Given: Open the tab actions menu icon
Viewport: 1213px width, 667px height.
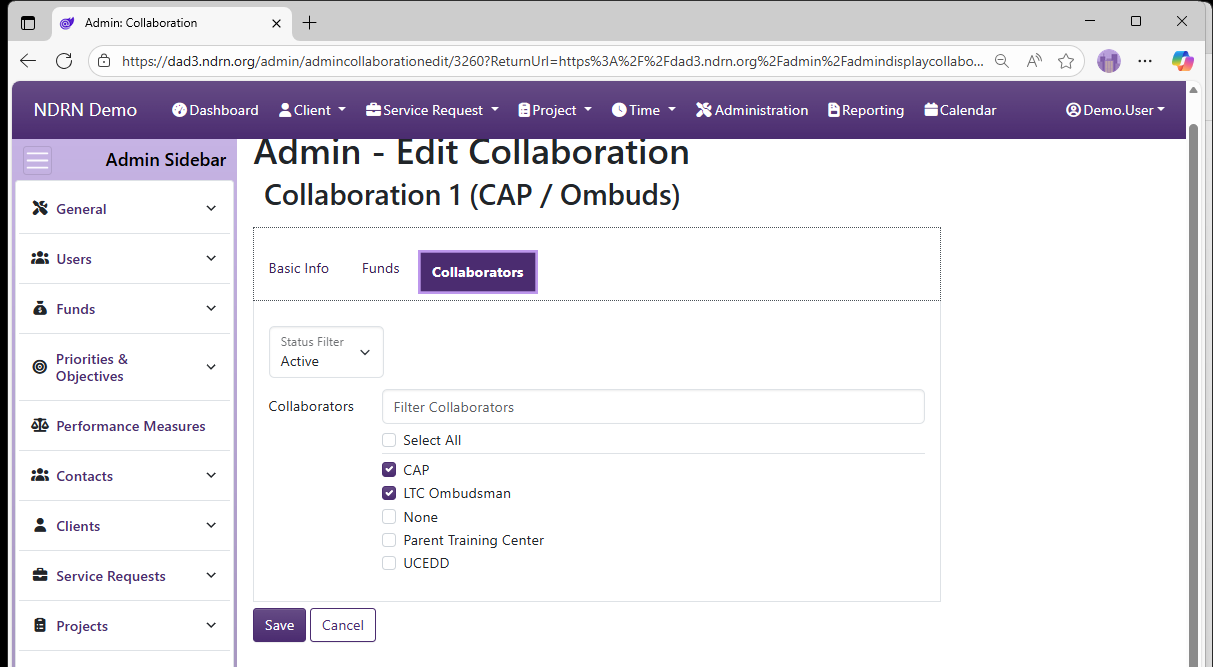Looking at the screenshot, I should (28, 22).
